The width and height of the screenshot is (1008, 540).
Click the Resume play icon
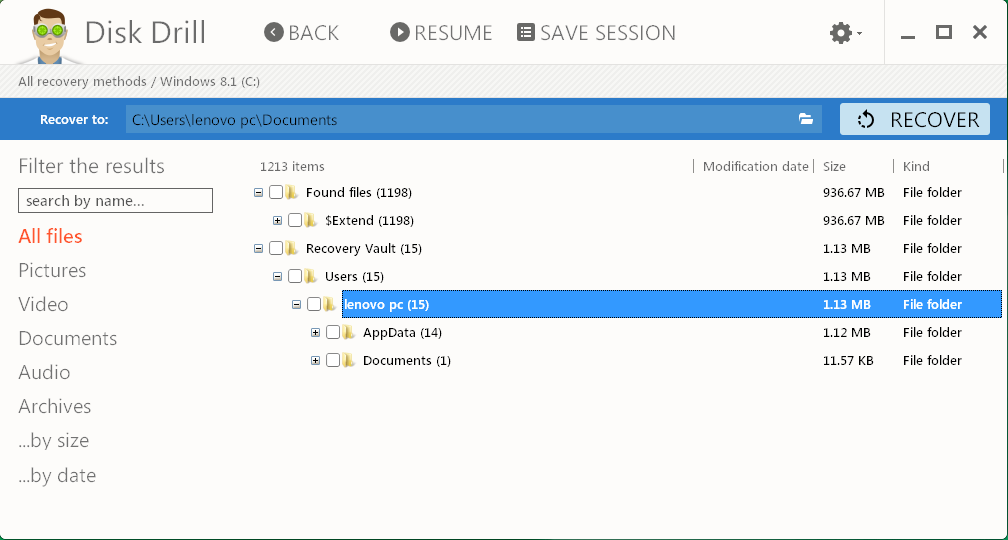click(x=400, y=33)
